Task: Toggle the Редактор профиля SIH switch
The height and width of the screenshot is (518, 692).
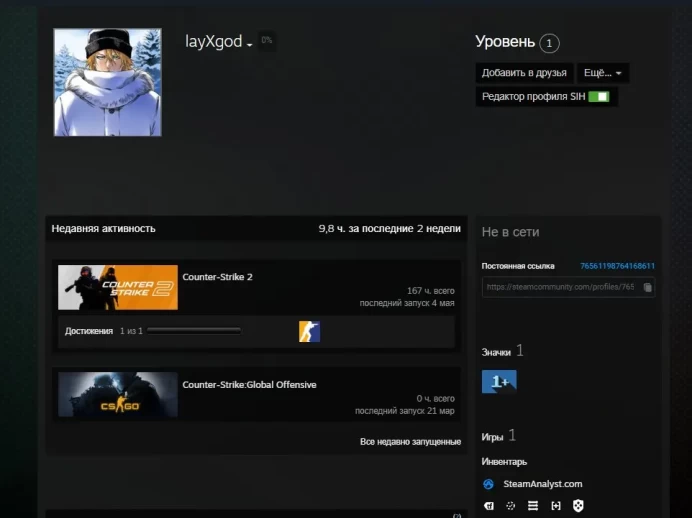Action: pos(599,97)
